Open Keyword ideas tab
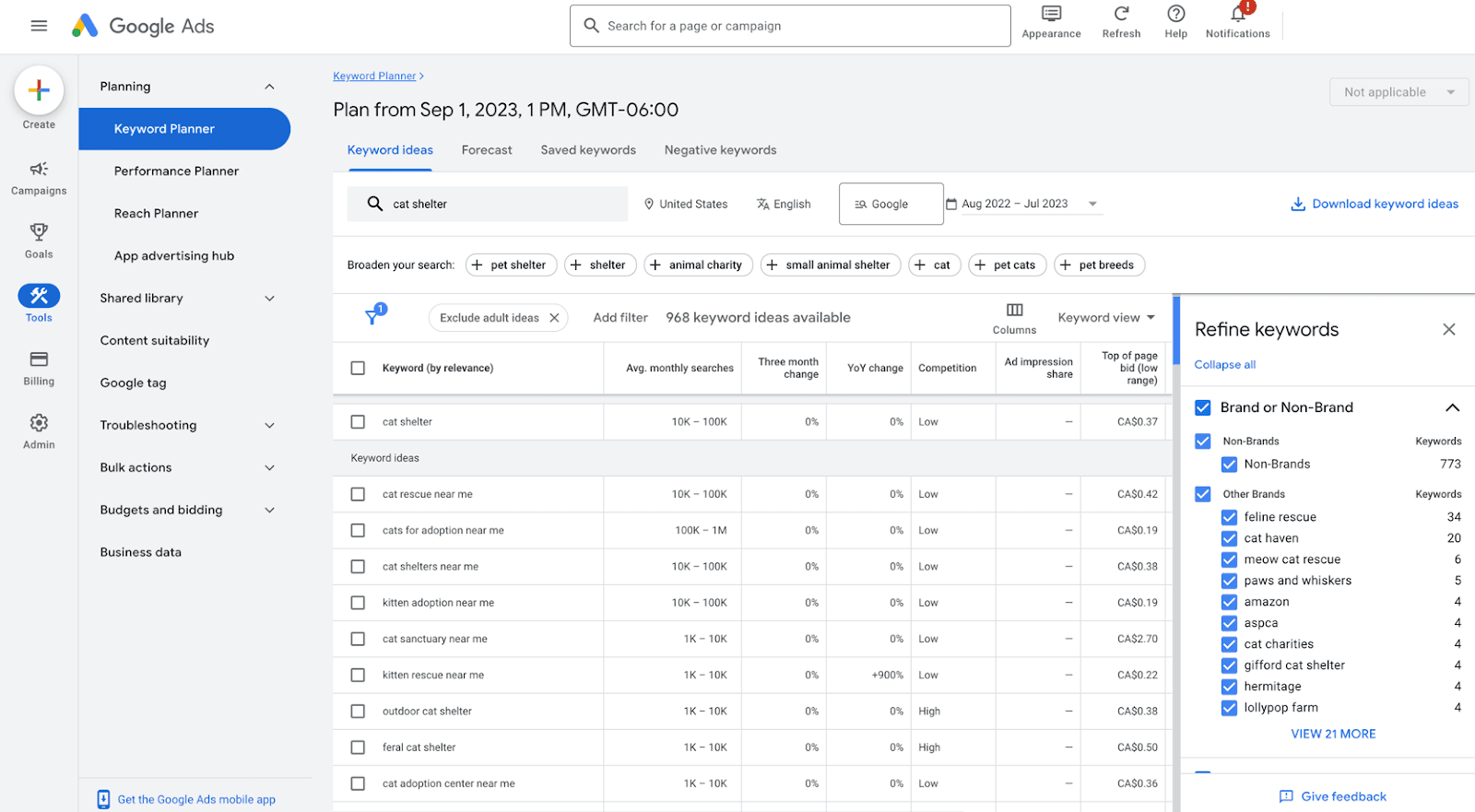Screen dimensions: 1475x812 coord(390,150)
